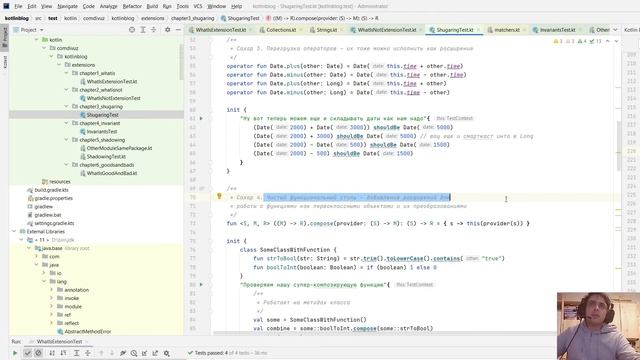This screenshot has height=360, width=640.
Task: Switch to WhatIsNotExtensionTest.kt tab
Action: [387, 30]
